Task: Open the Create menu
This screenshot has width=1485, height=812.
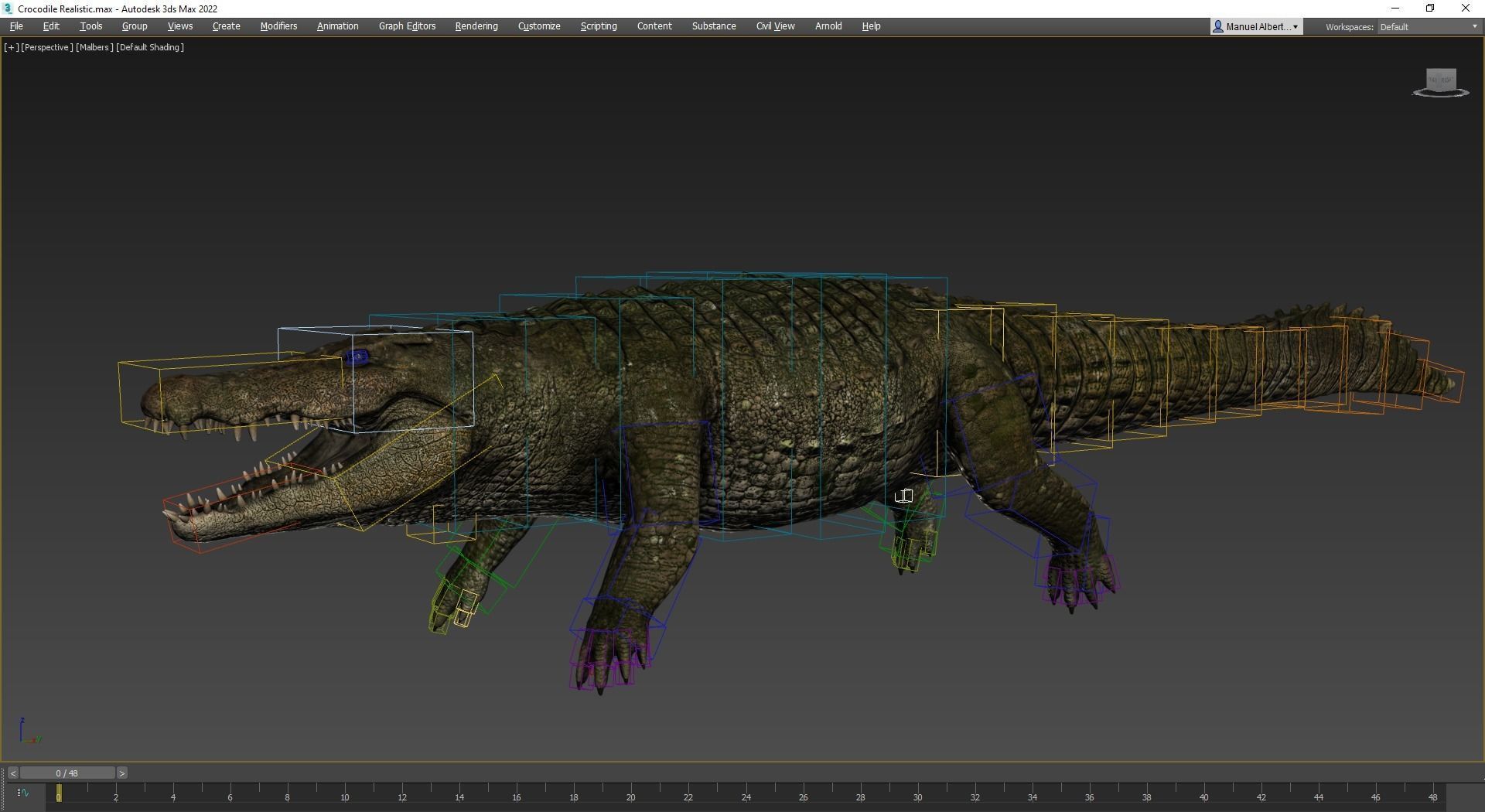Action: pyautogui.click(x=227, y=26)
